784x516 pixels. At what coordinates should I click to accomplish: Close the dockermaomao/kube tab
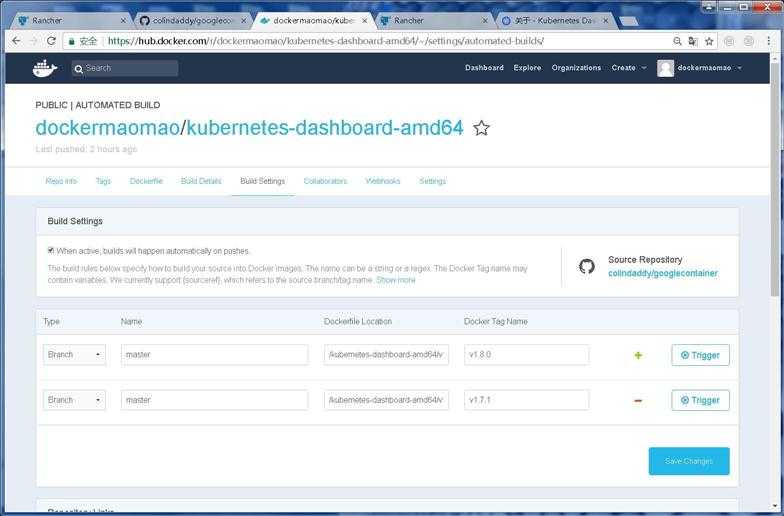364,20
